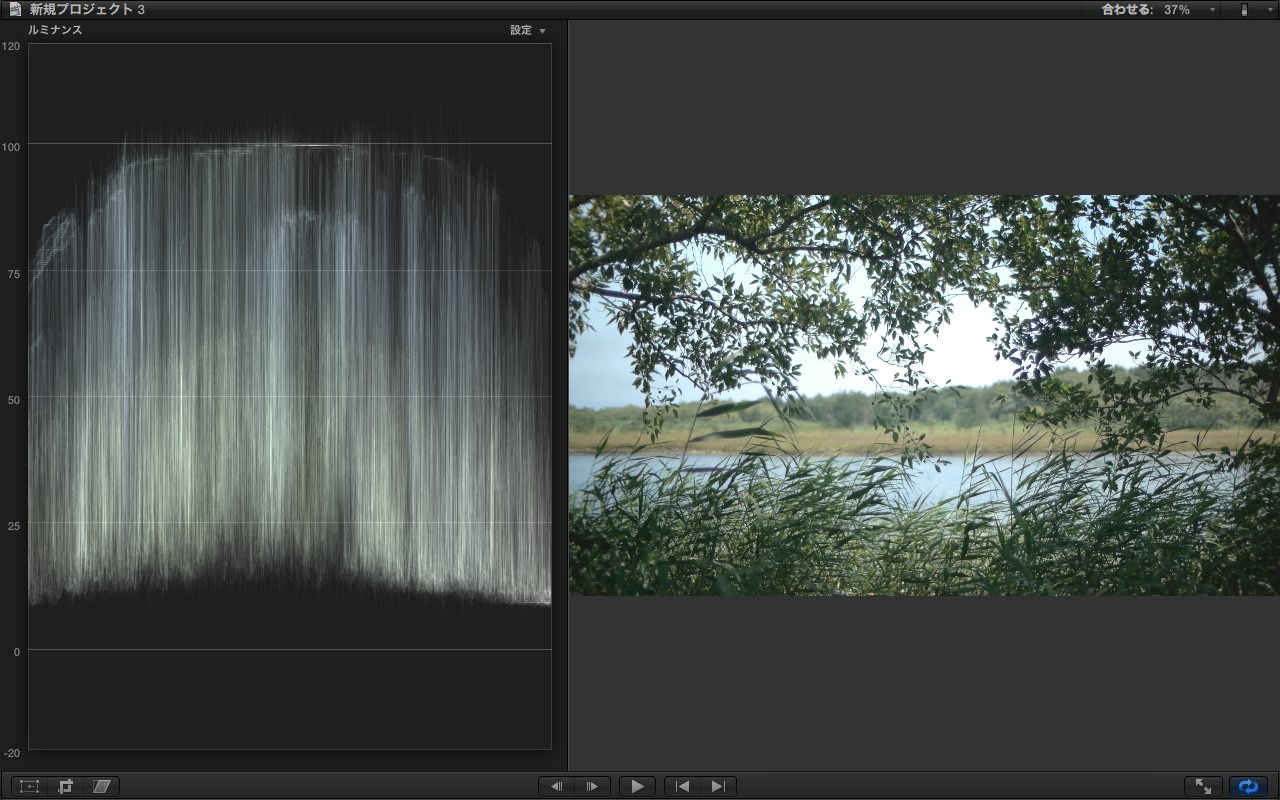Click the 合わせる fit label

(1127, 10)
